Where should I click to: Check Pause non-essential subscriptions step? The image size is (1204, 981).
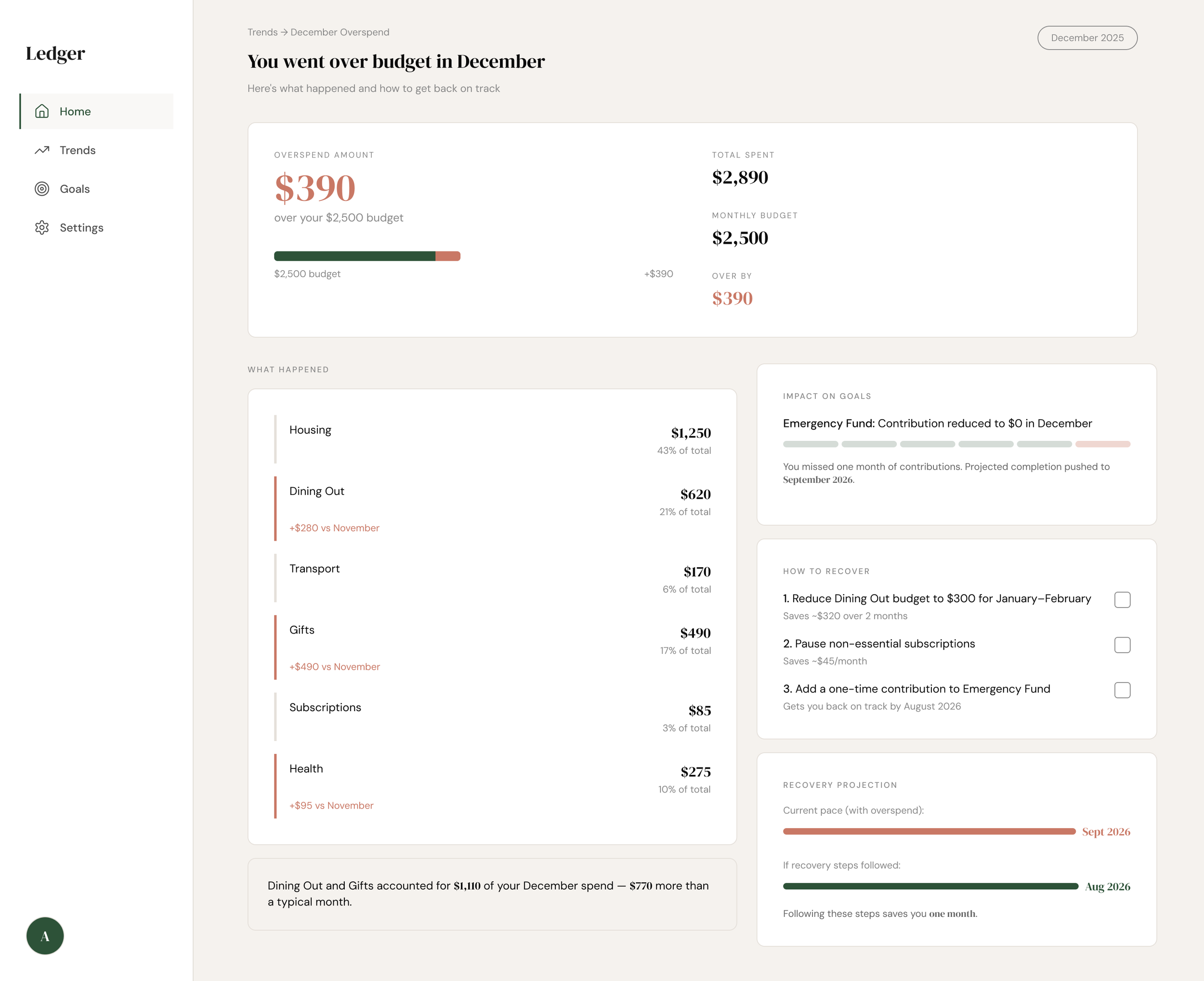point(1122,645)
